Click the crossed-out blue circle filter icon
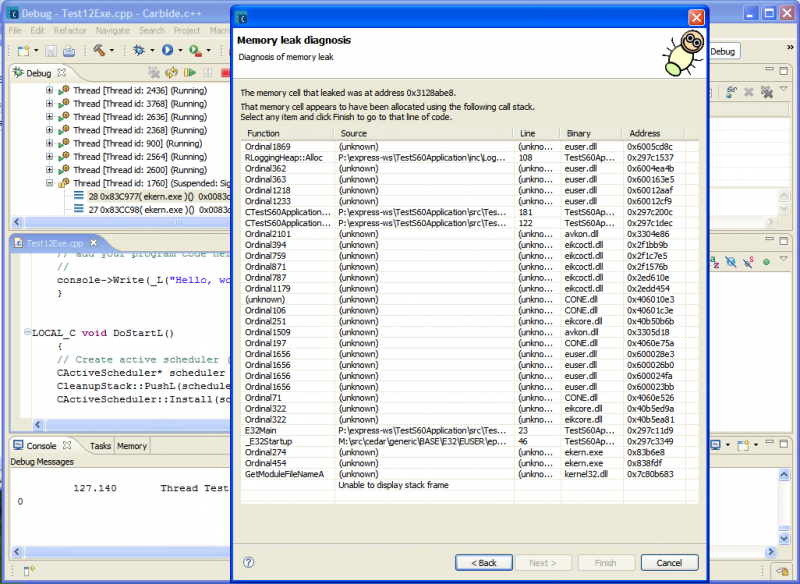The height and width of the screenshot is (584, 800). (731, 262)
